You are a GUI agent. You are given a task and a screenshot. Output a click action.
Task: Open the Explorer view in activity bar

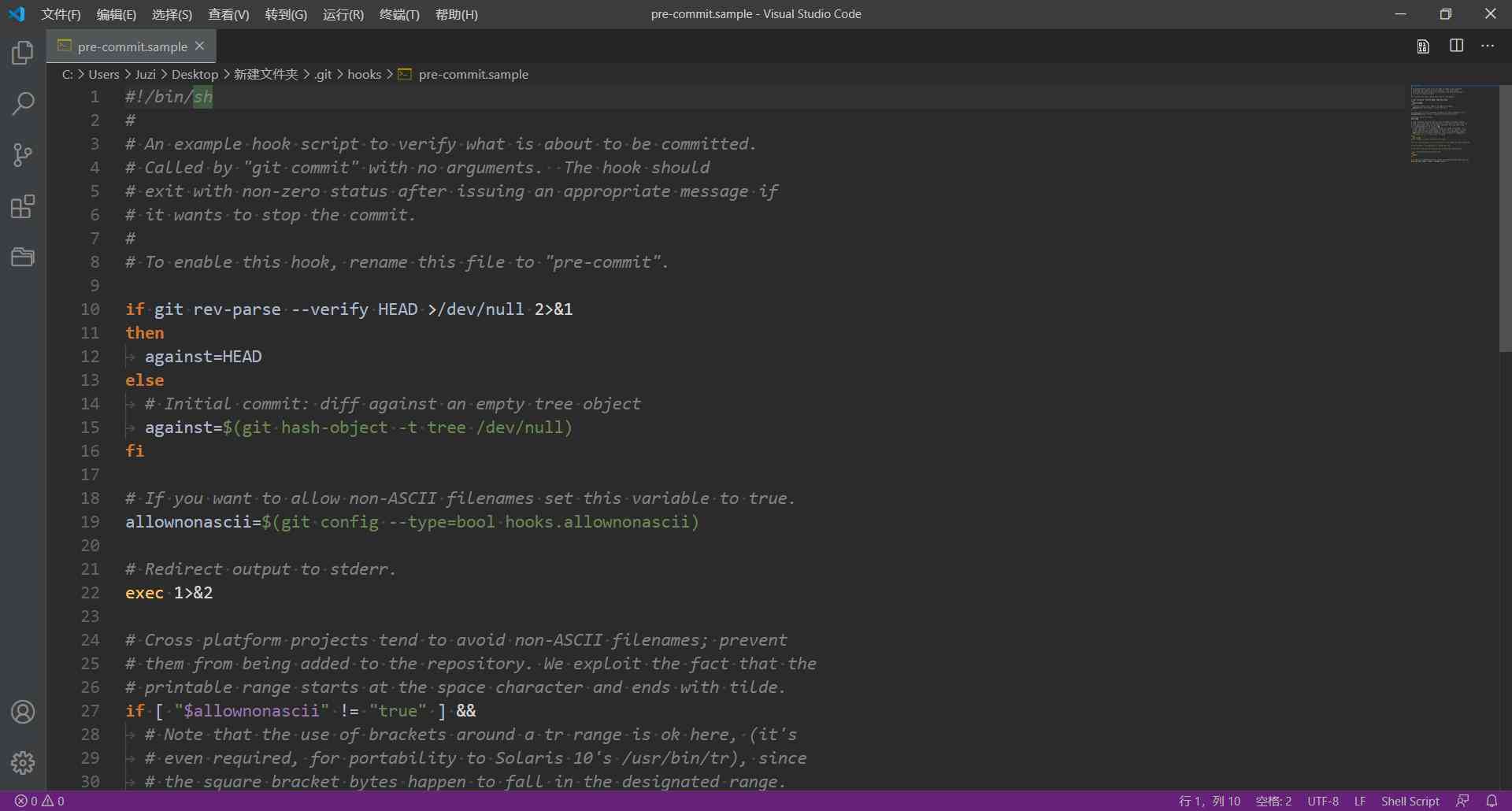tap(23, 53)
